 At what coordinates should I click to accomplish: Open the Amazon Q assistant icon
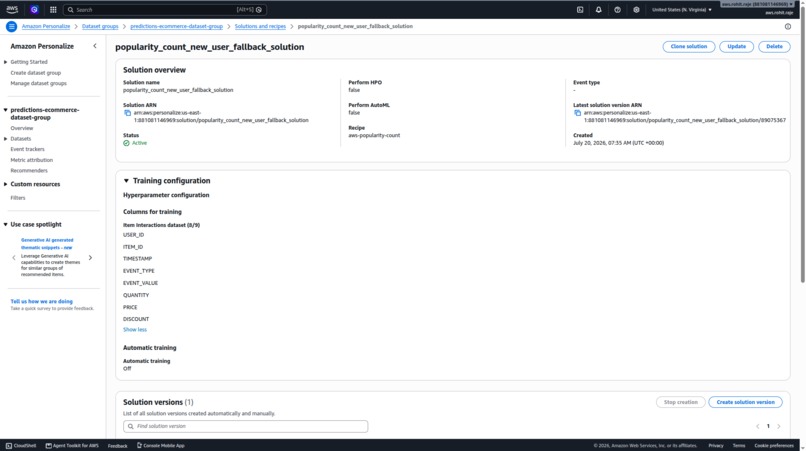click(x=34, y=9)
